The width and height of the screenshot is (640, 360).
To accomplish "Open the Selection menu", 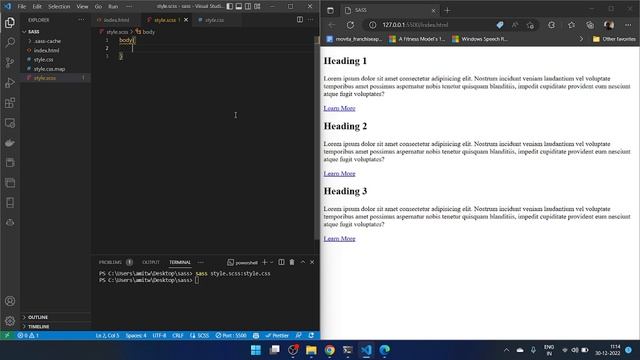I will pos(59,7).
